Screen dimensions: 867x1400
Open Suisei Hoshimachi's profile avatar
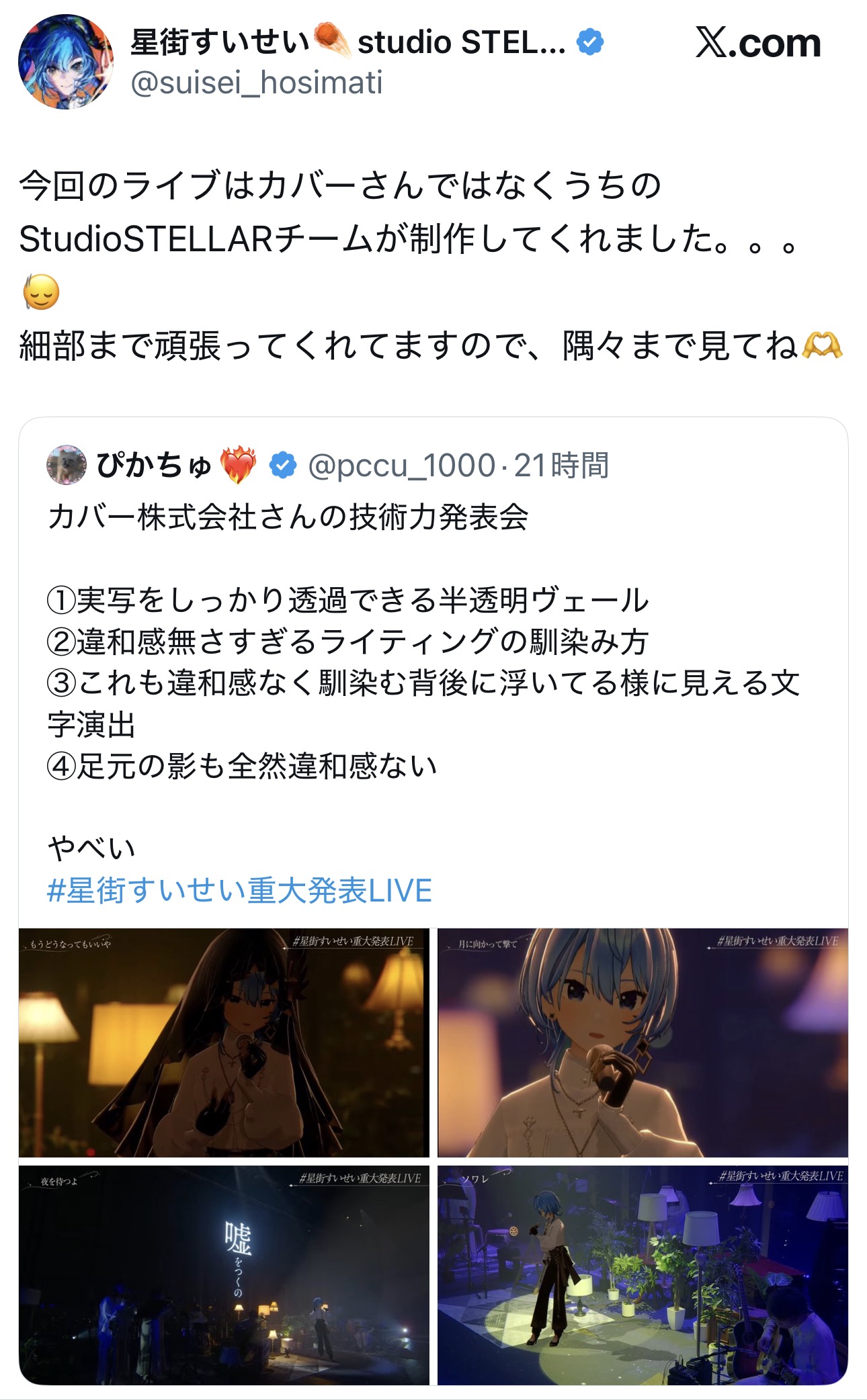click(x=66, y=62)
